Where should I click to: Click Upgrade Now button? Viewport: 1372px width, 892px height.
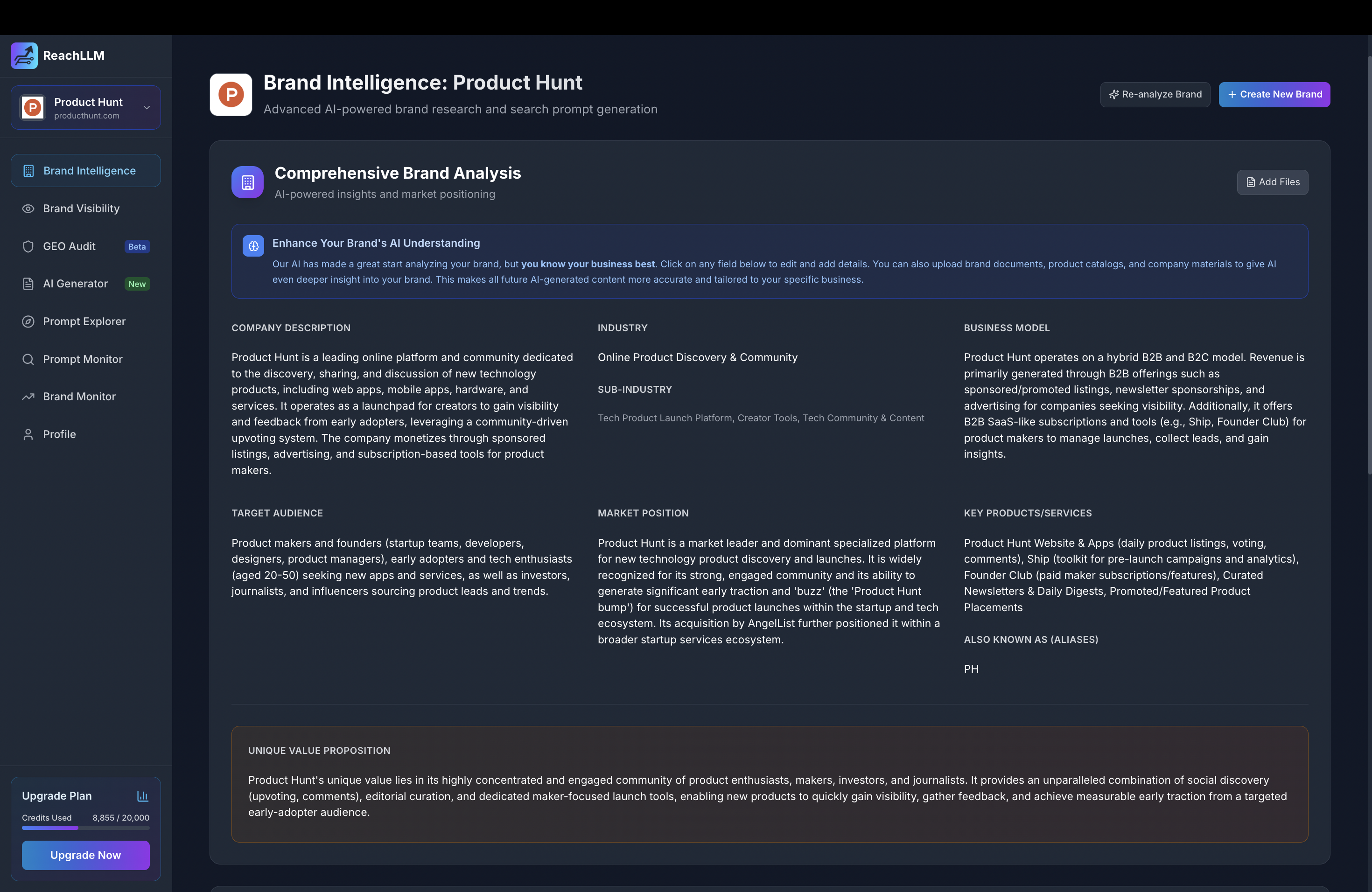pos(86,855)
